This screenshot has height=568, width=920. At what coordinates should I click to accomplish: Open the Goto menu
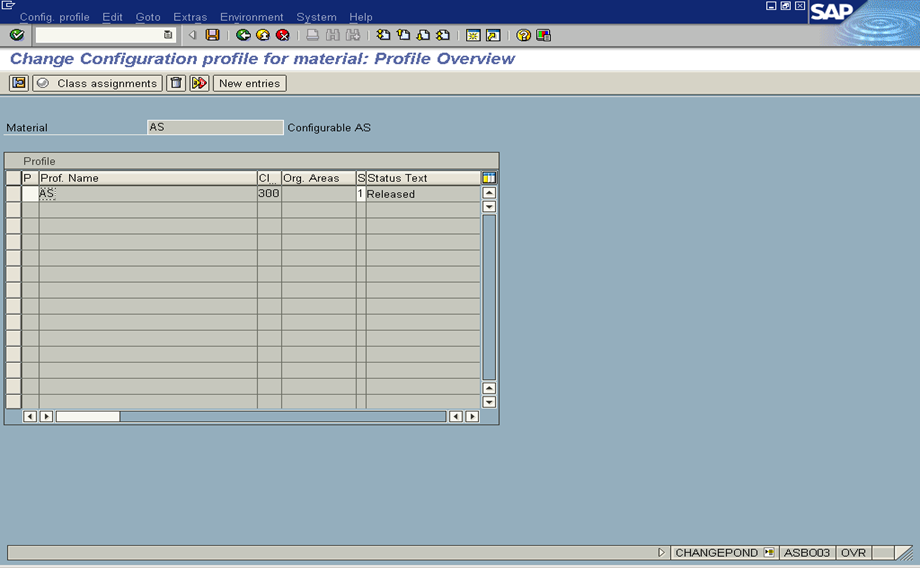click(148, 17)
